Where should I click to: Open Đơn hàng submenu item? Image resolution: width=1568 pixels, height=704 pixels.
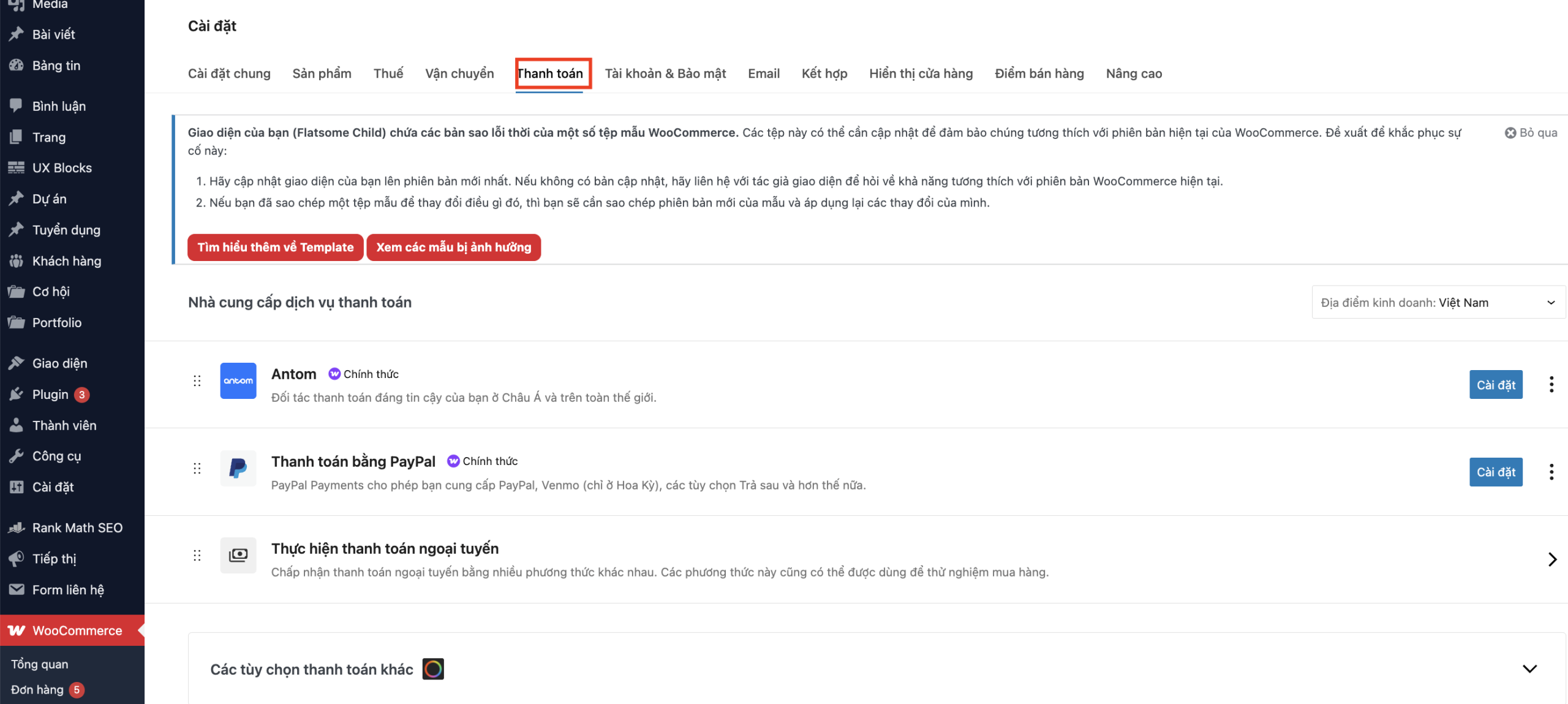click(x=37, y=689)
